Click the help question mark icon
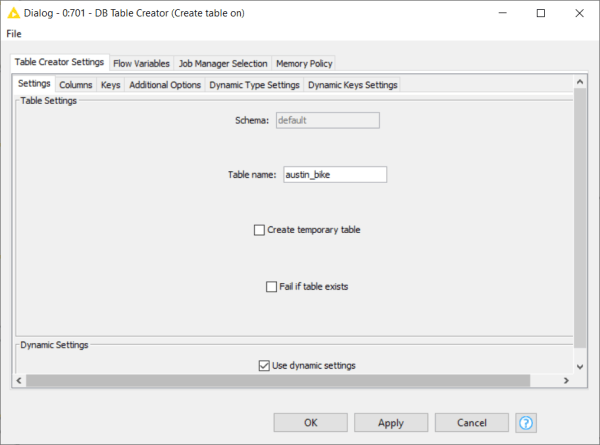The image size is (600, 445). [526, 423]
